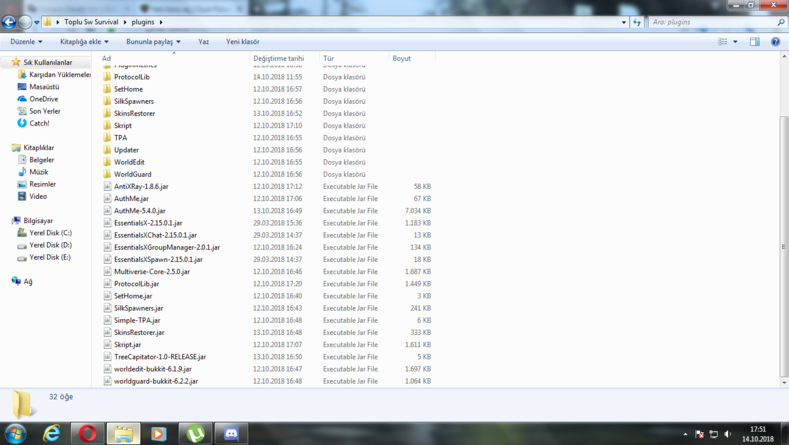Select the AntiXRay-1.8.6.jar file icon
Screen dimensions: 789x445
point(107,186)
